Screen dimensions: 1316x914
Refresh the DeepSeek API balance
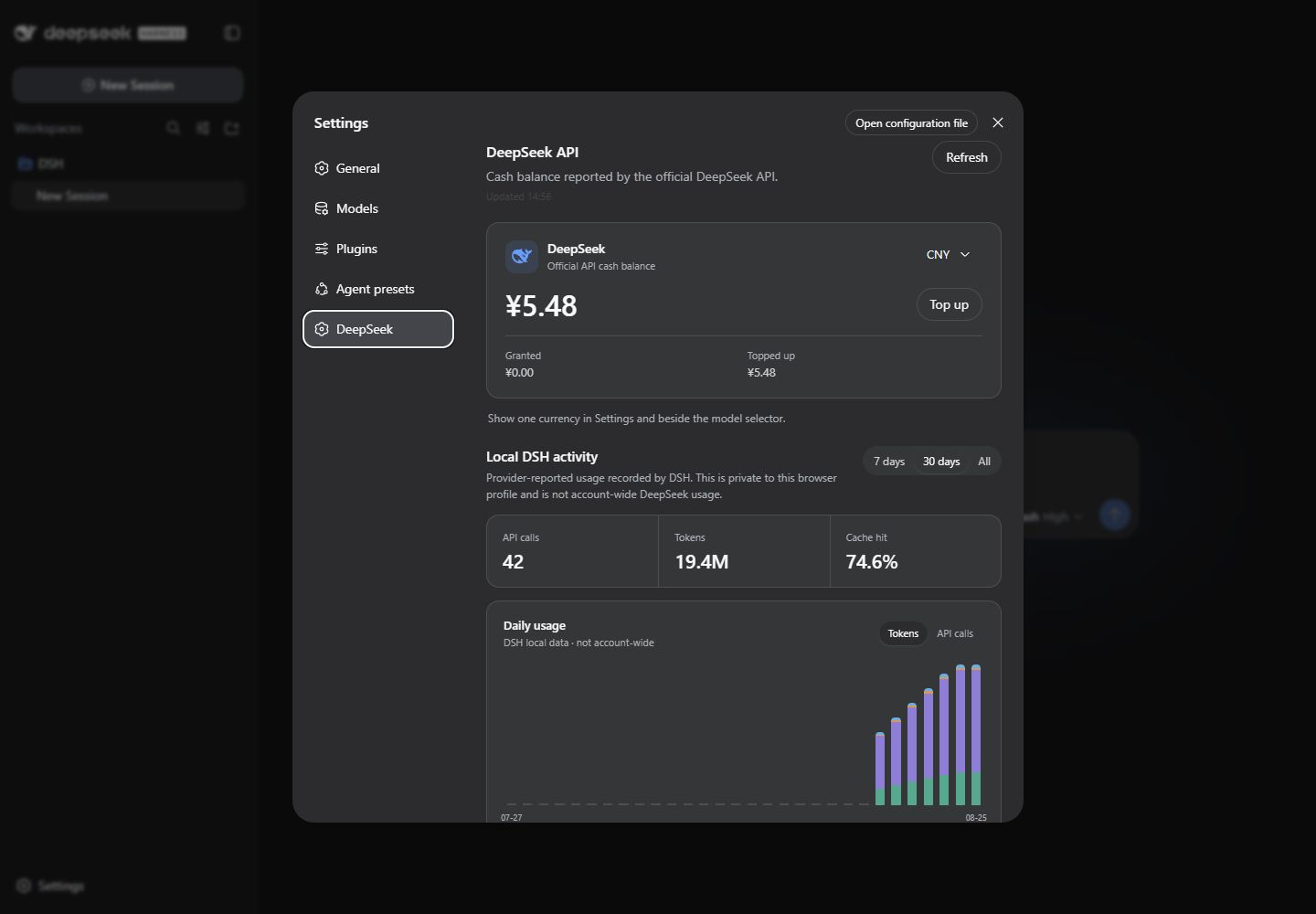(967, 157)
